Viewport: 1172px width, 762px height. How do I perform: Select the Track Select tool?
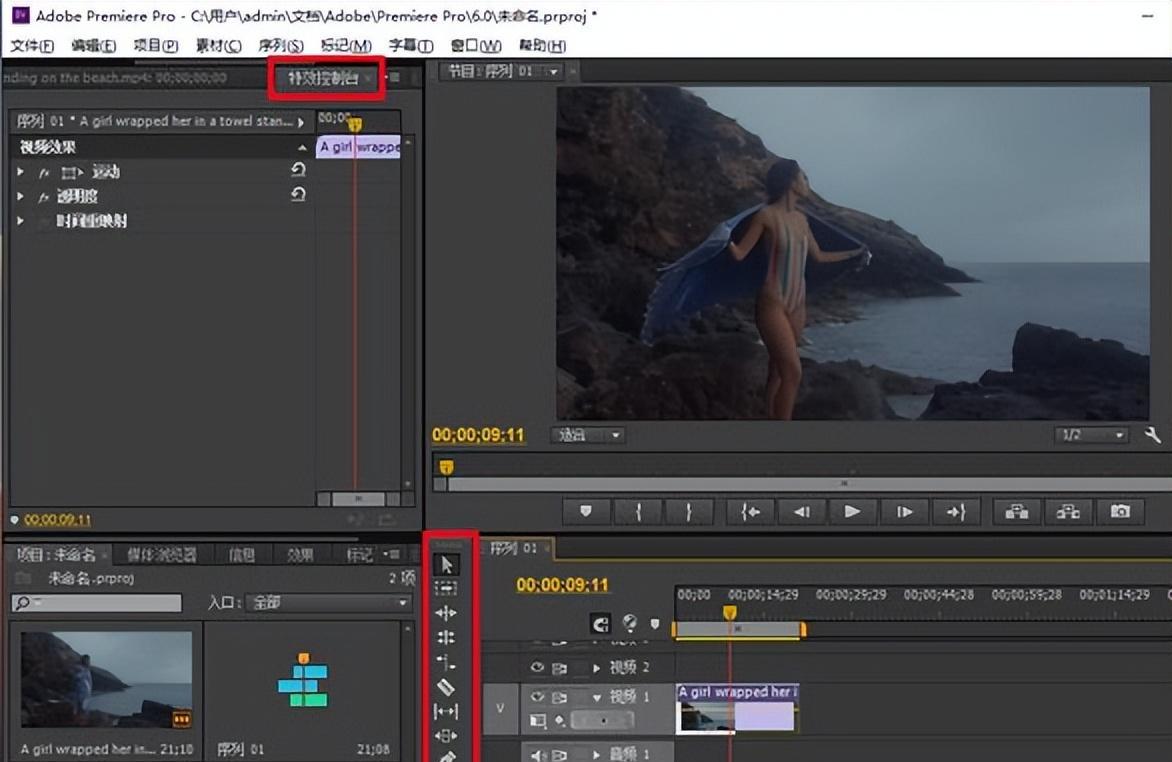pos(446,589)
